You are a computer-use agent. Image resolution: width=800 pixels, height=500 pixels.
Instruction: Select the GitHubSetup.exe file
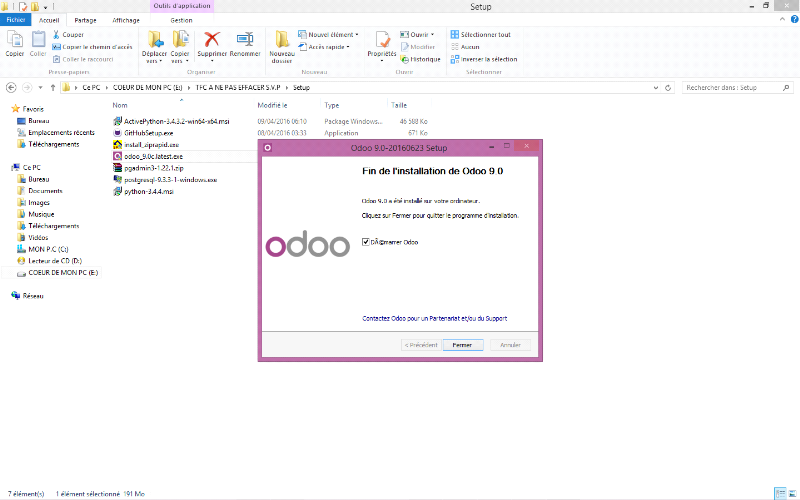click(148, 133)
